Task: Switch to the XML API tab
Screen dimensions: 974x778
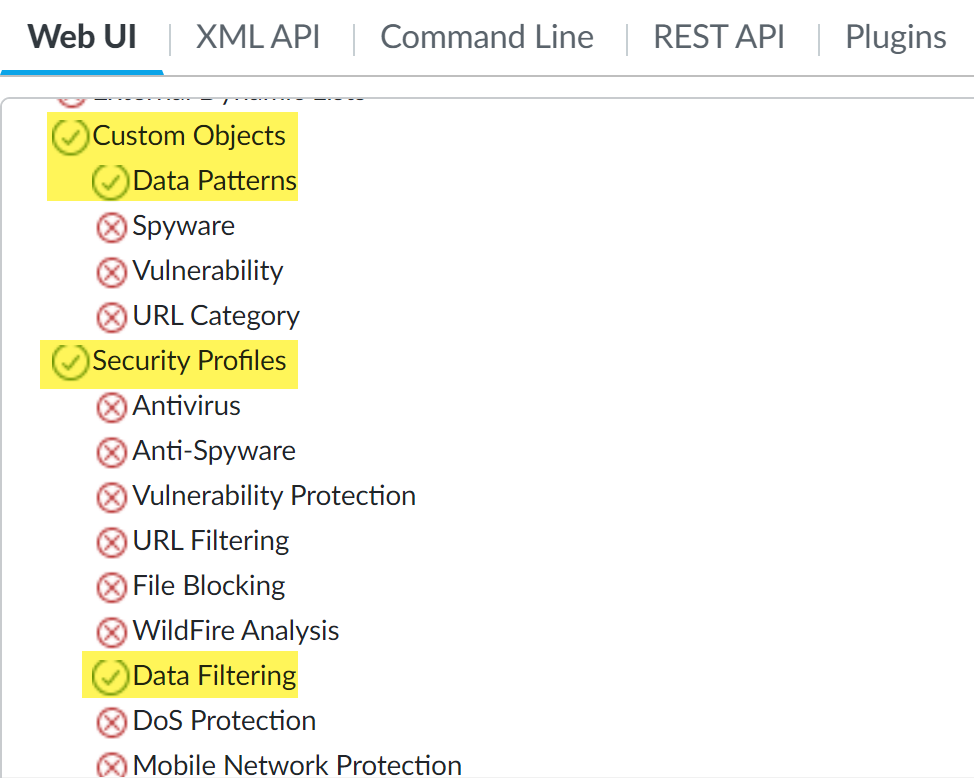Action: tap(258, 38)
